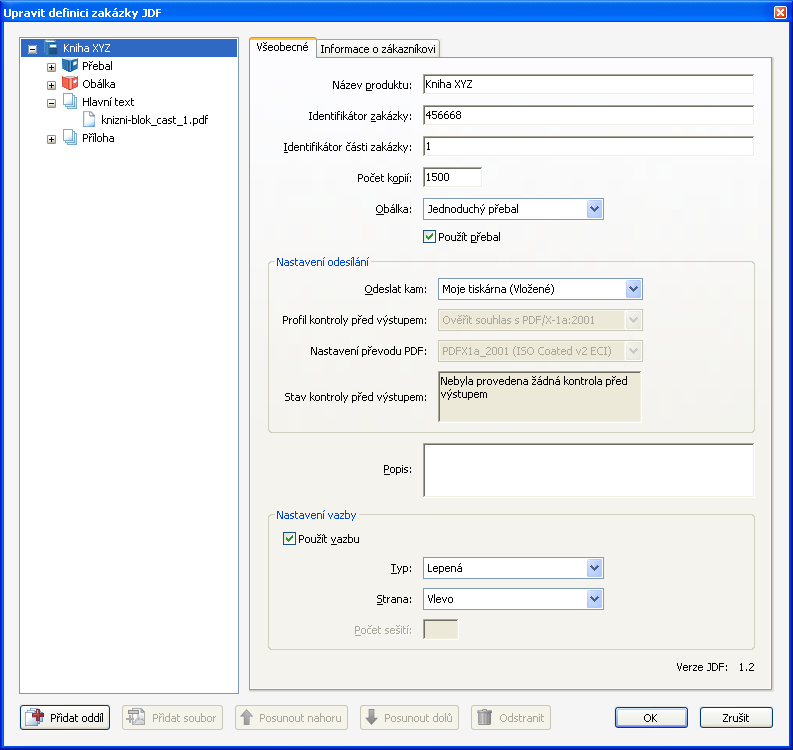Image resolution: width=793 pixels, height=750 pixels.
Task: Select the Přebal tree item label
Action: click(97, 66)
